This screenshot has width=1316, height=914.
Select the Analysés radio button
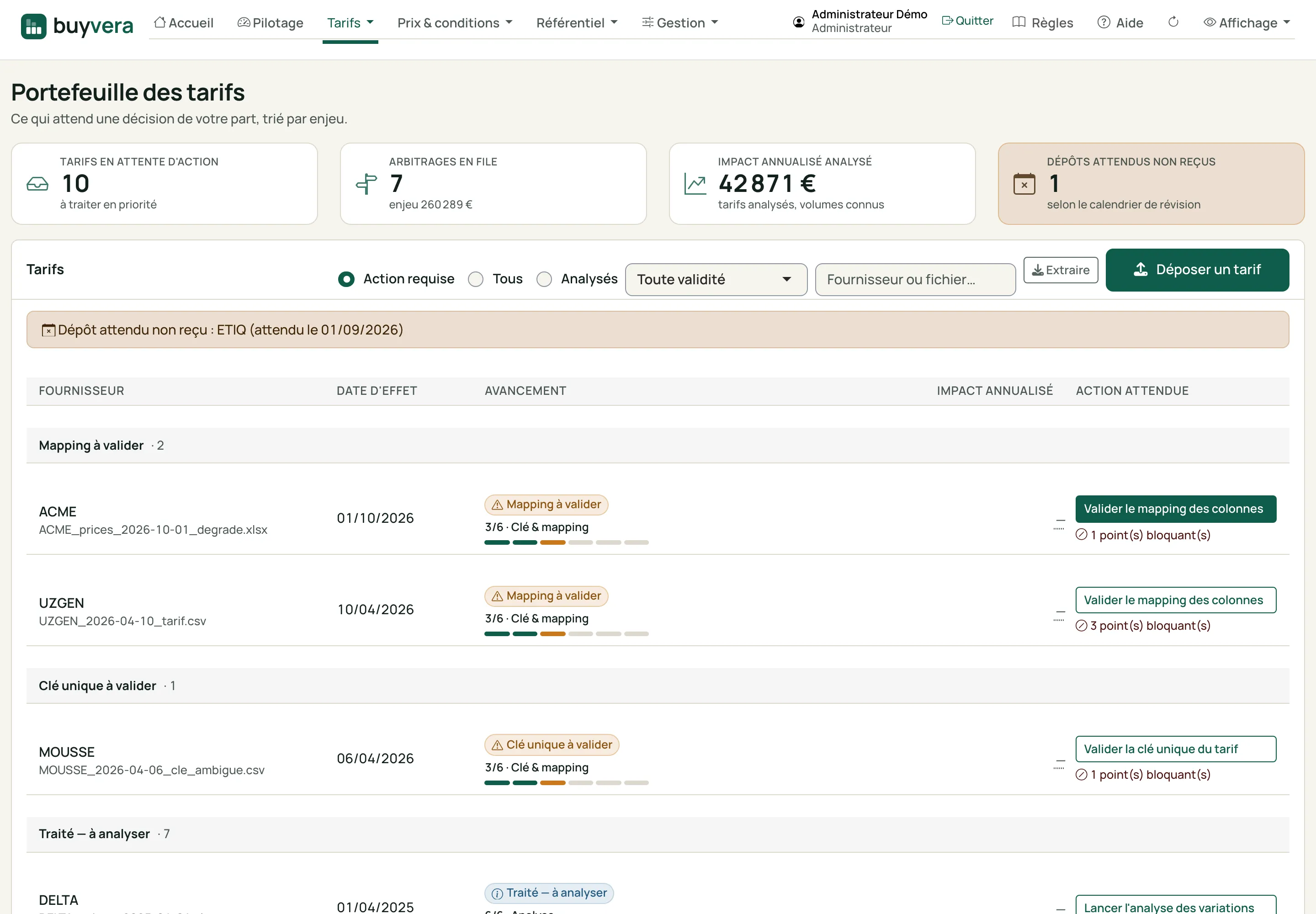[544, 279]
